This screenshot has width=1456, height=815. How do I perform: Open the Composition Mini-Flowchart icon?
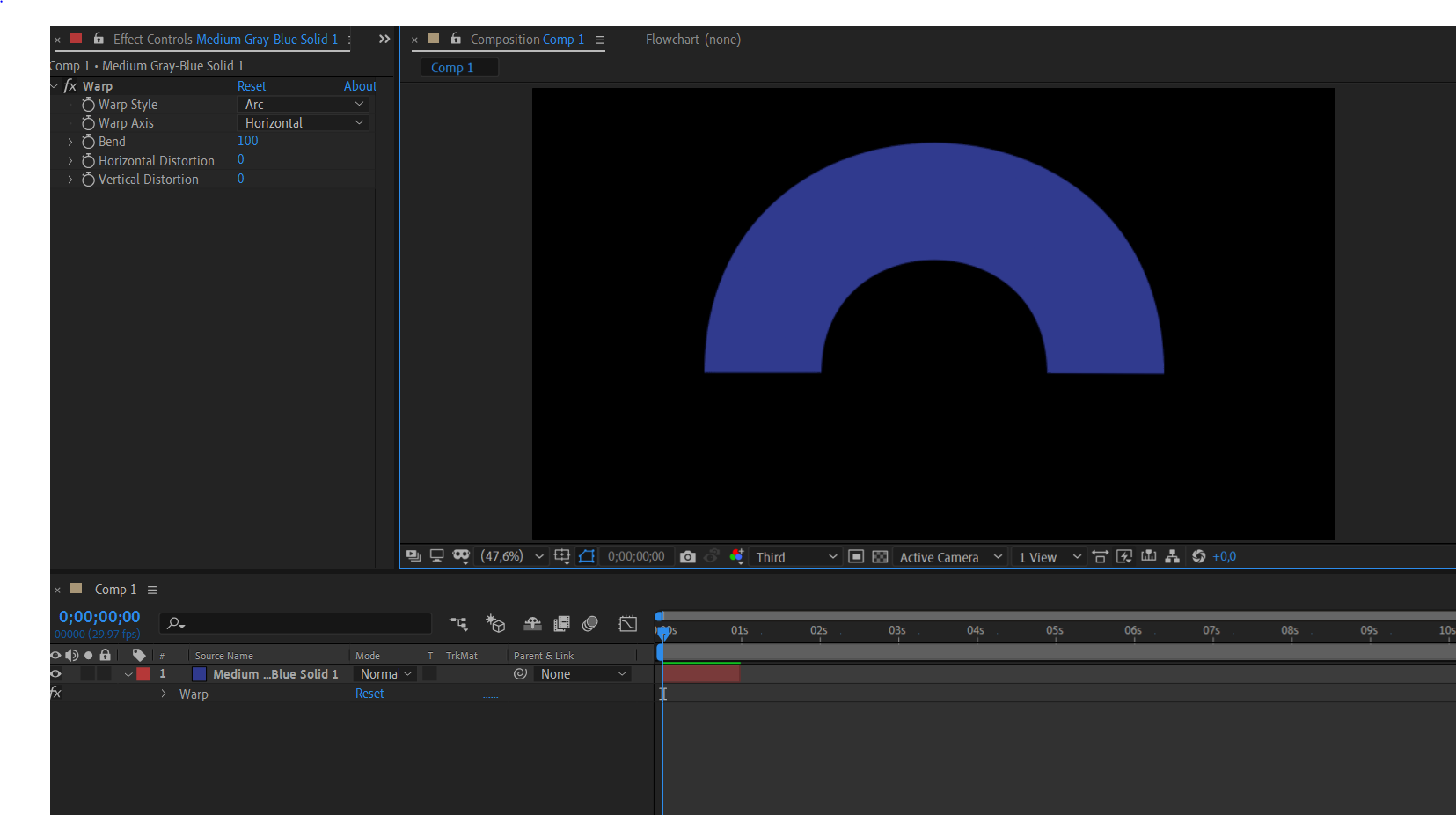458,624
